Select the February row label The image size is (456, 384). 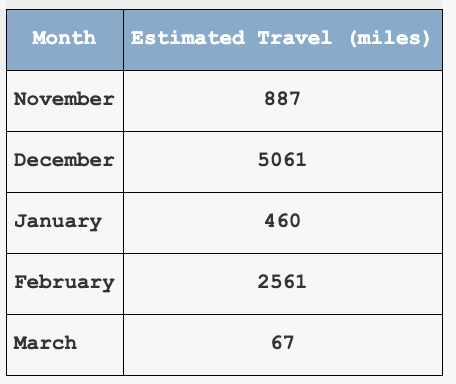(64, 283)
